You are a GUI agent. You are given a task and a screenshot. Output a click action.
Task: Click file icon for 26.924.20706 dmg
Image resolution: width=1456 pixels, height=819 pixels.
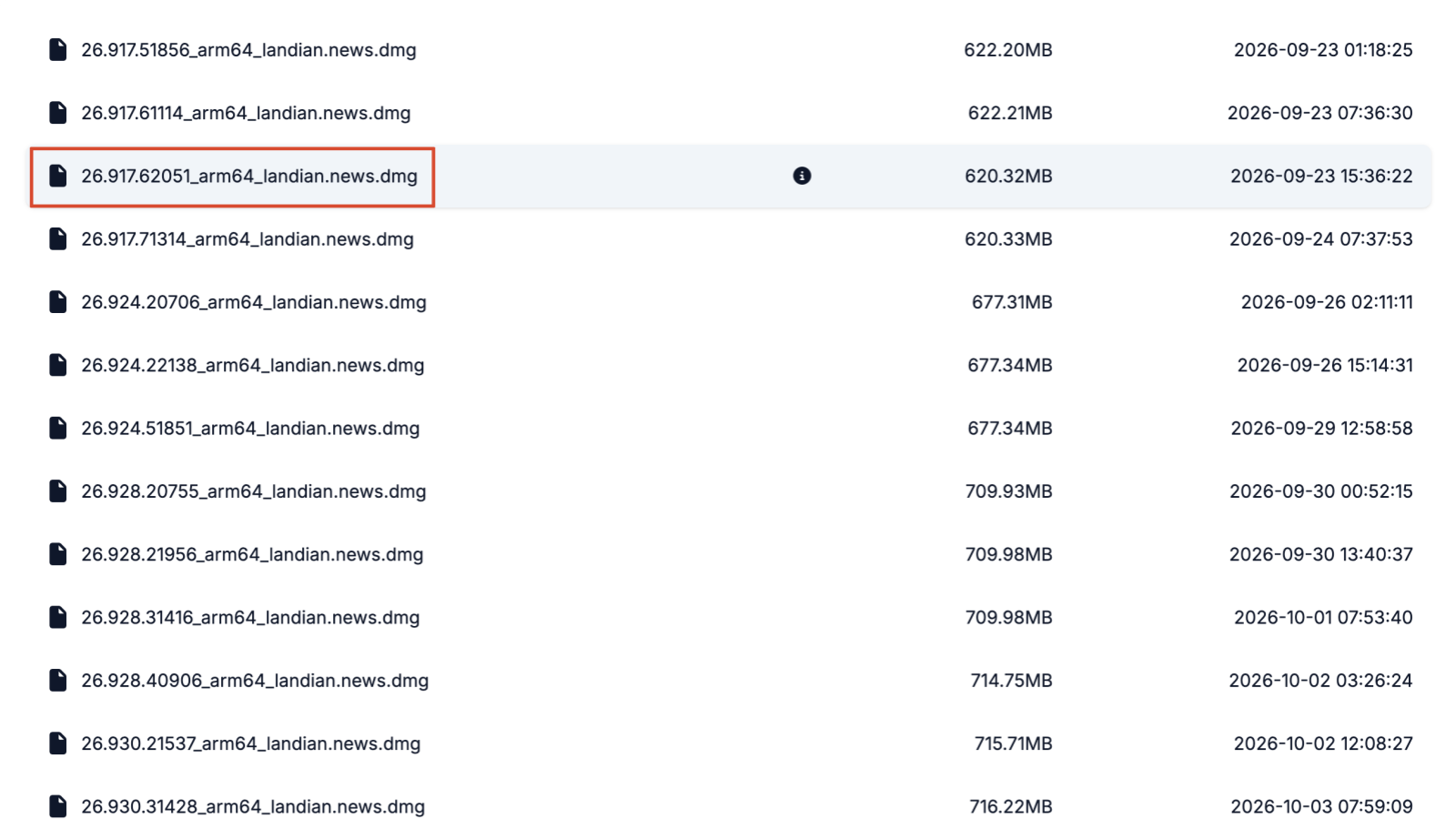[x=57, y=302]
